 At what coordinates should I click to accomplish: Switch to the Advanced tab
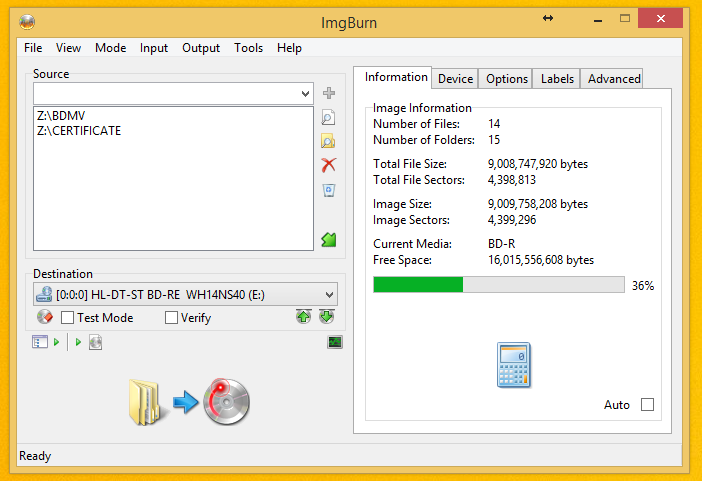click(x=614, y=79)
